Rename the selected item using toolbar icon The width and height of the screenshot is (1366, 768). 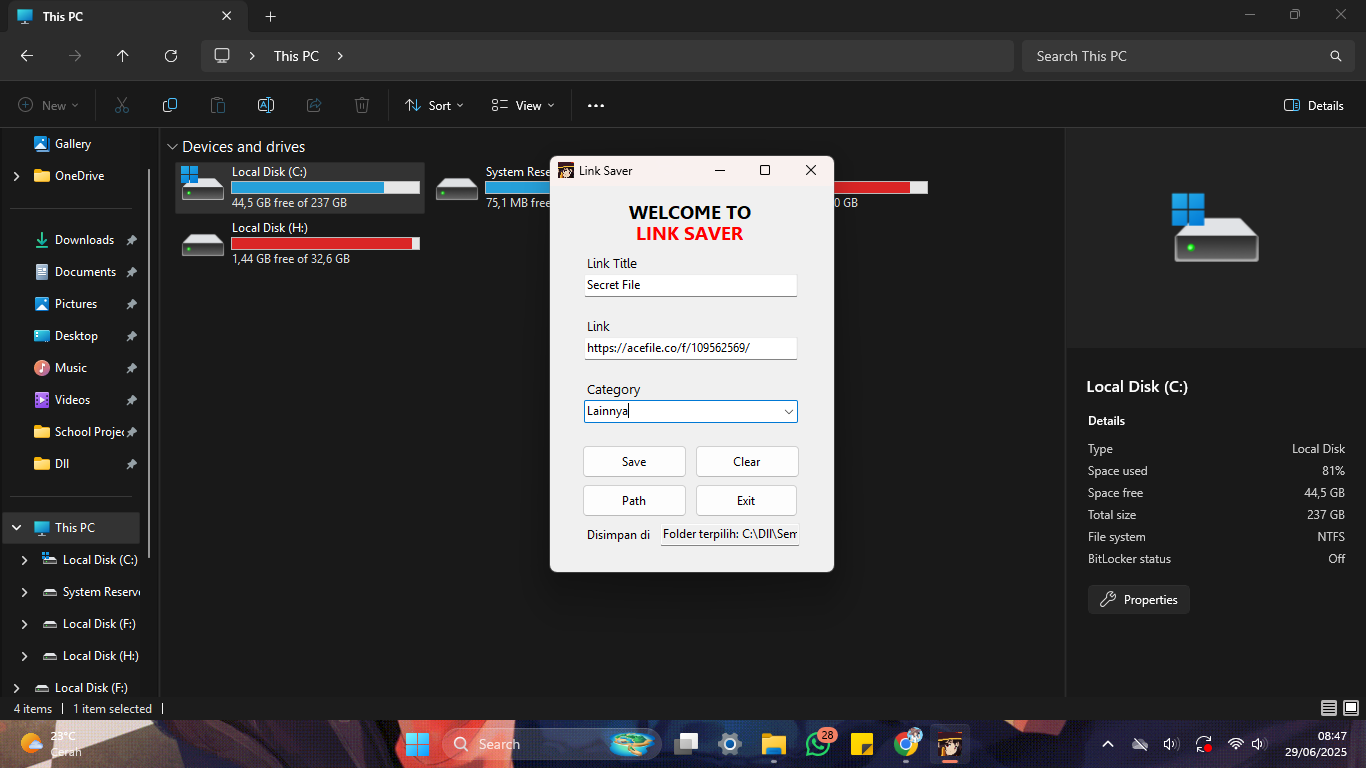coord(265,105)
